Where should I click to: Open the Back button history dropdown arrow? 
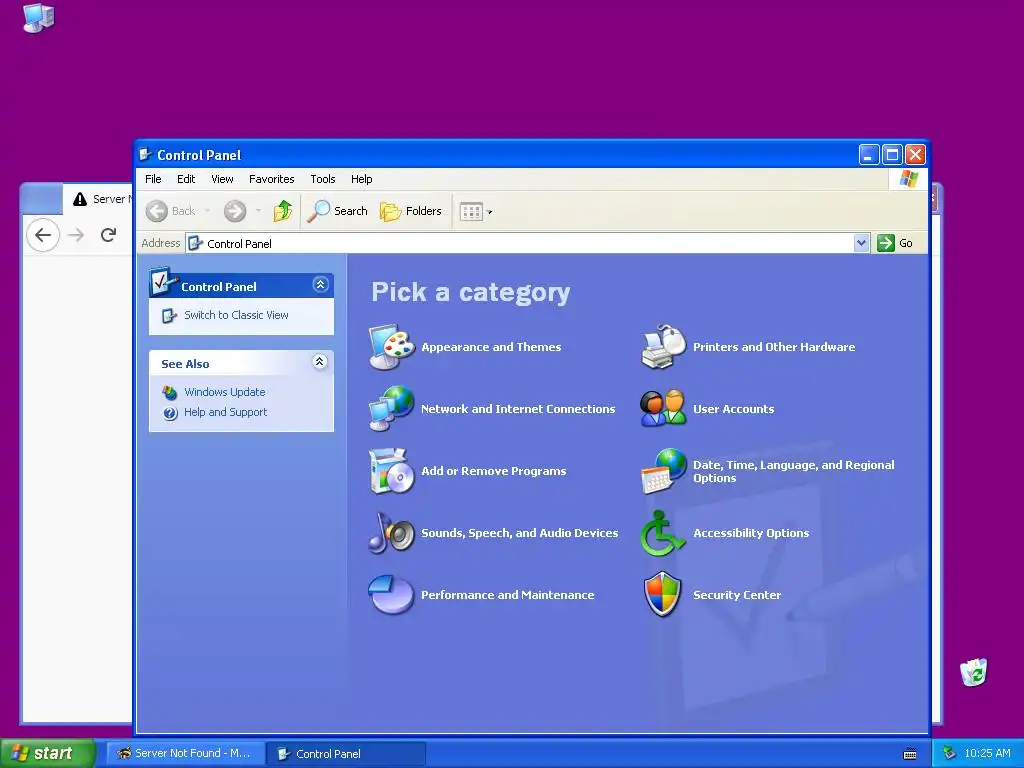(x=208, y=211)
